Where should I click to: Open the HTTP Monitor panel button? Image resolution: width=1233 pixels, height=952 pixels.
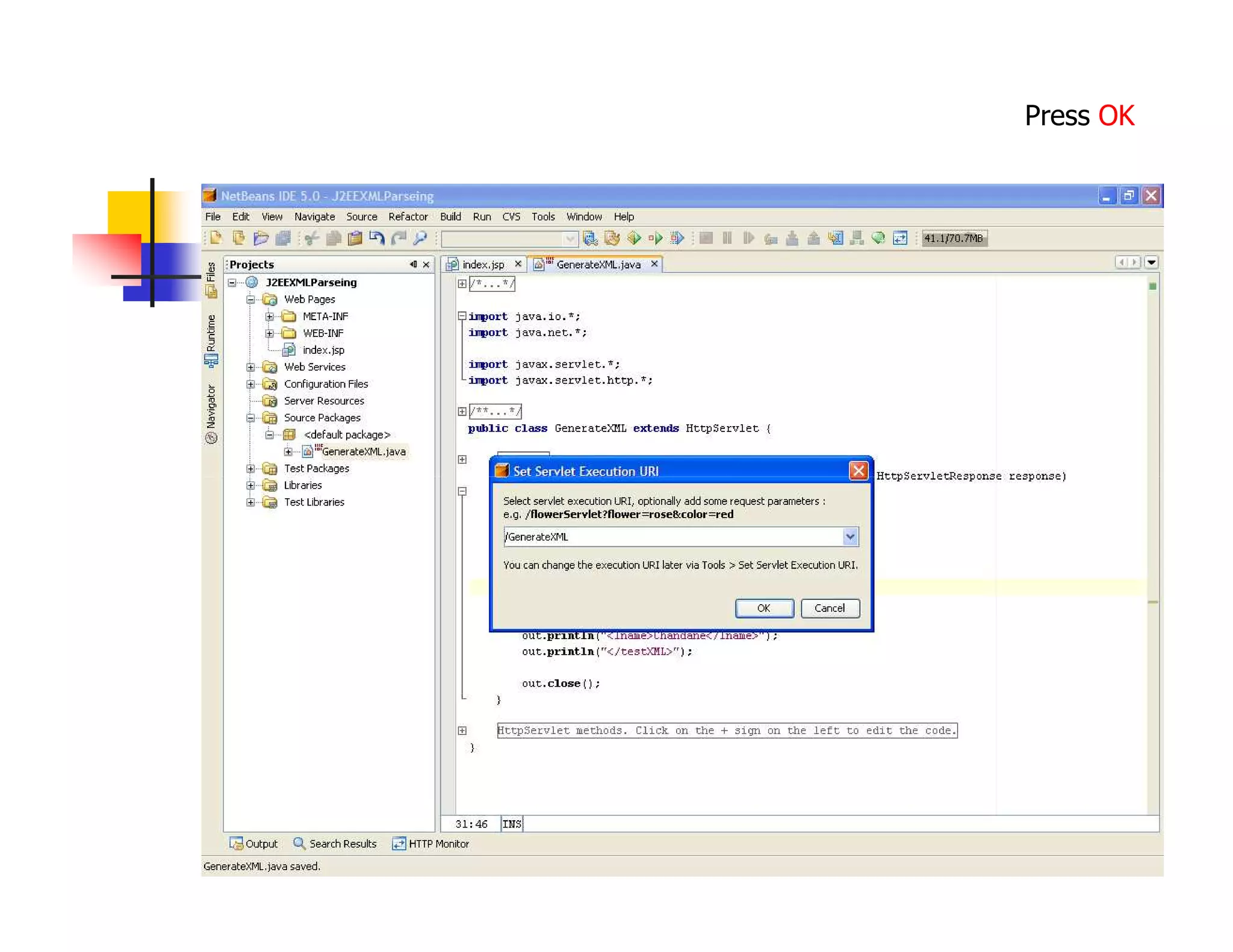pos(431,844)
